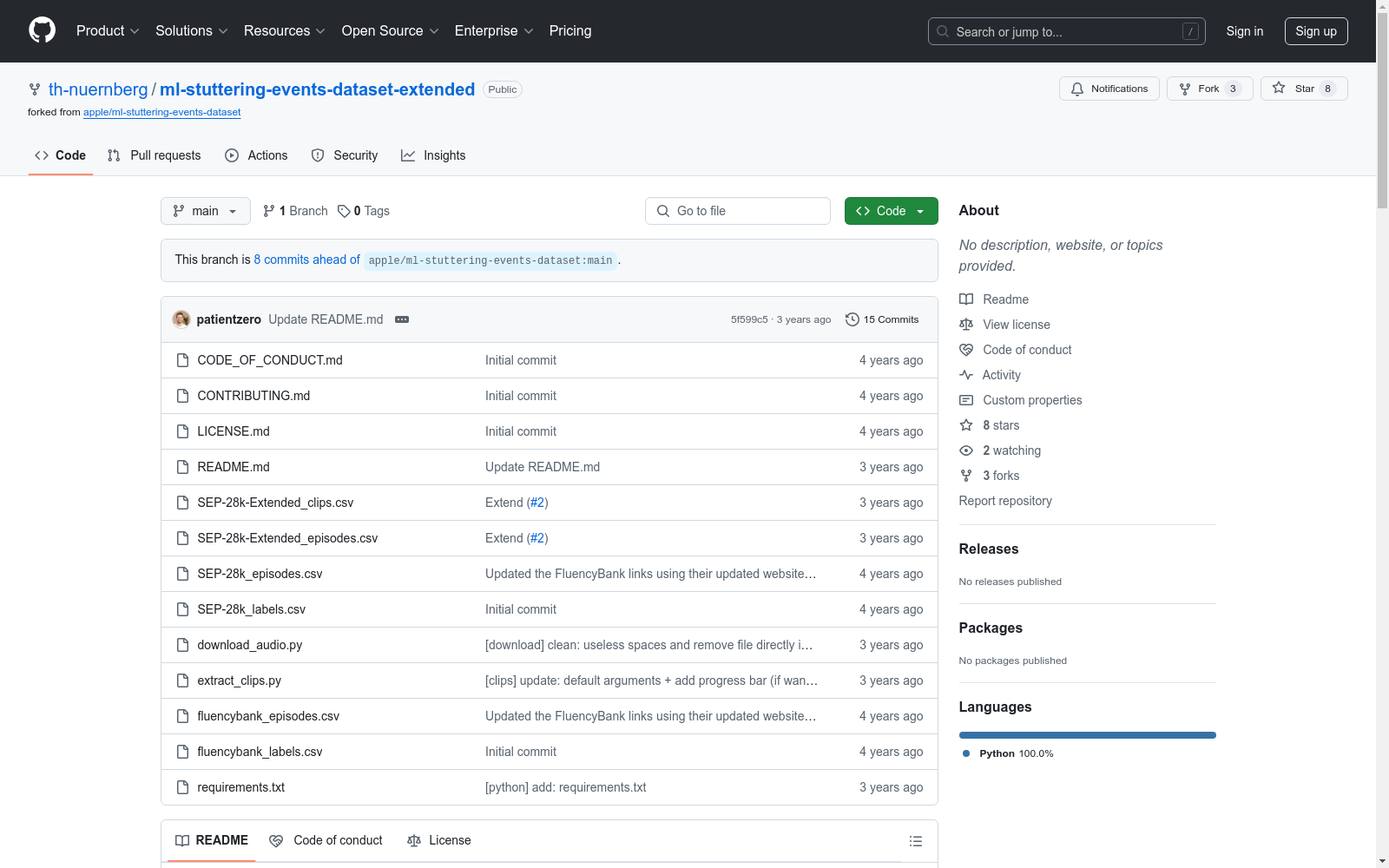
Task: Switch to the Pull requests tab
Action: (x=155, y=155)
